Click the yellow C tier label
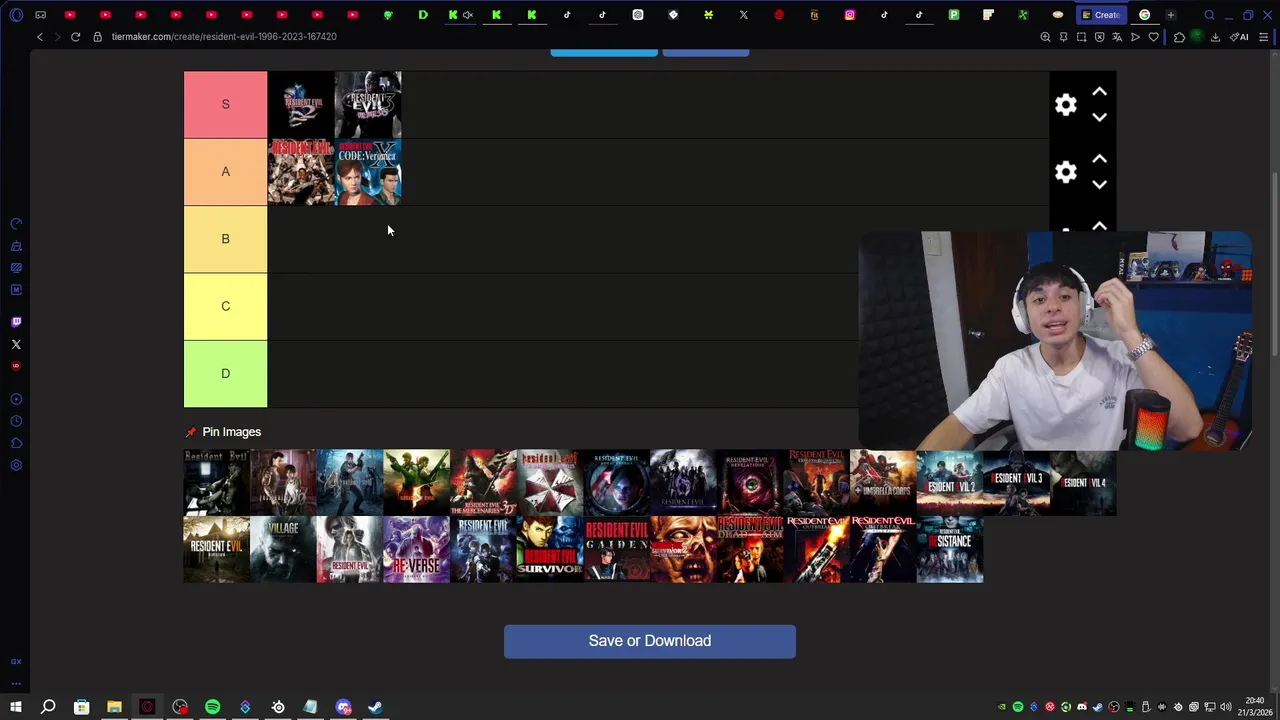Image resolution: width=1280 pixels, height=720 pixels. 225,306
